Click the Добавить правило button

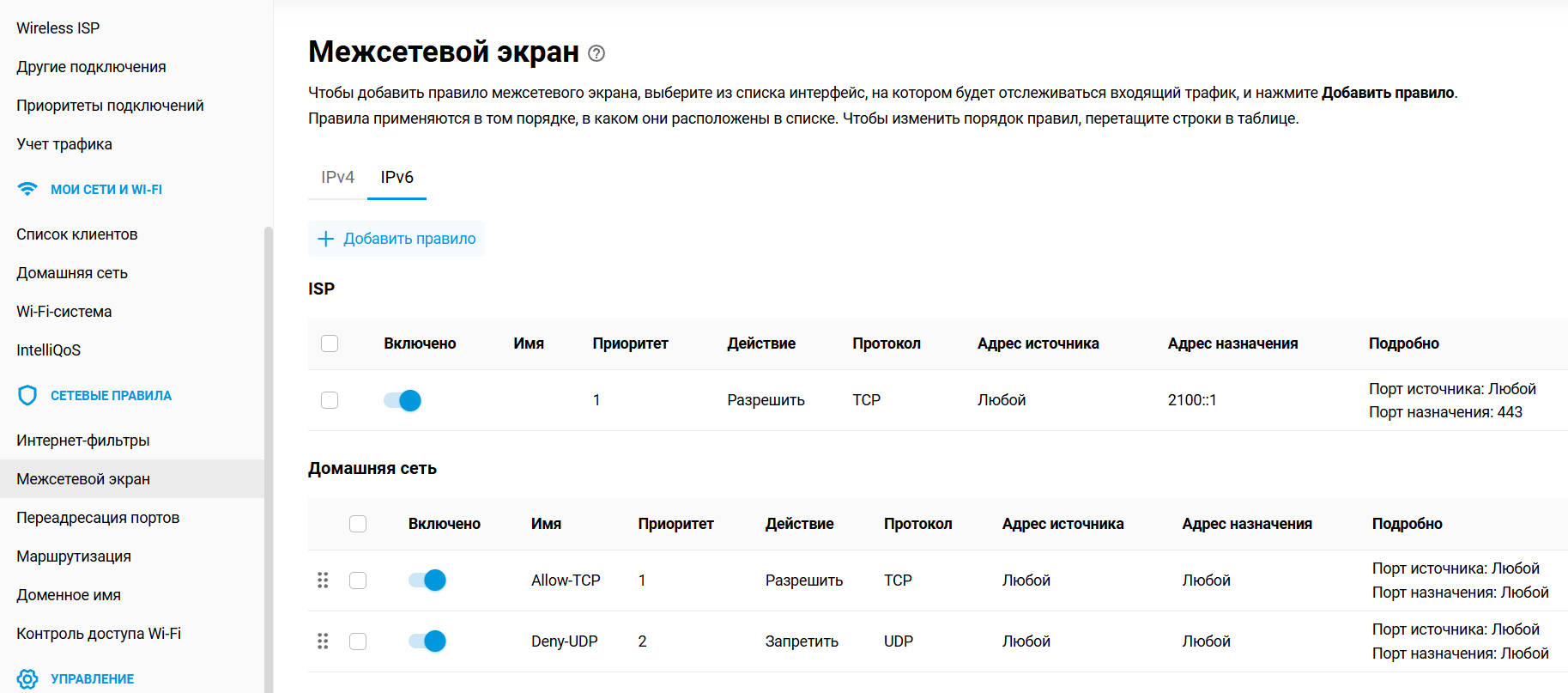396,238
